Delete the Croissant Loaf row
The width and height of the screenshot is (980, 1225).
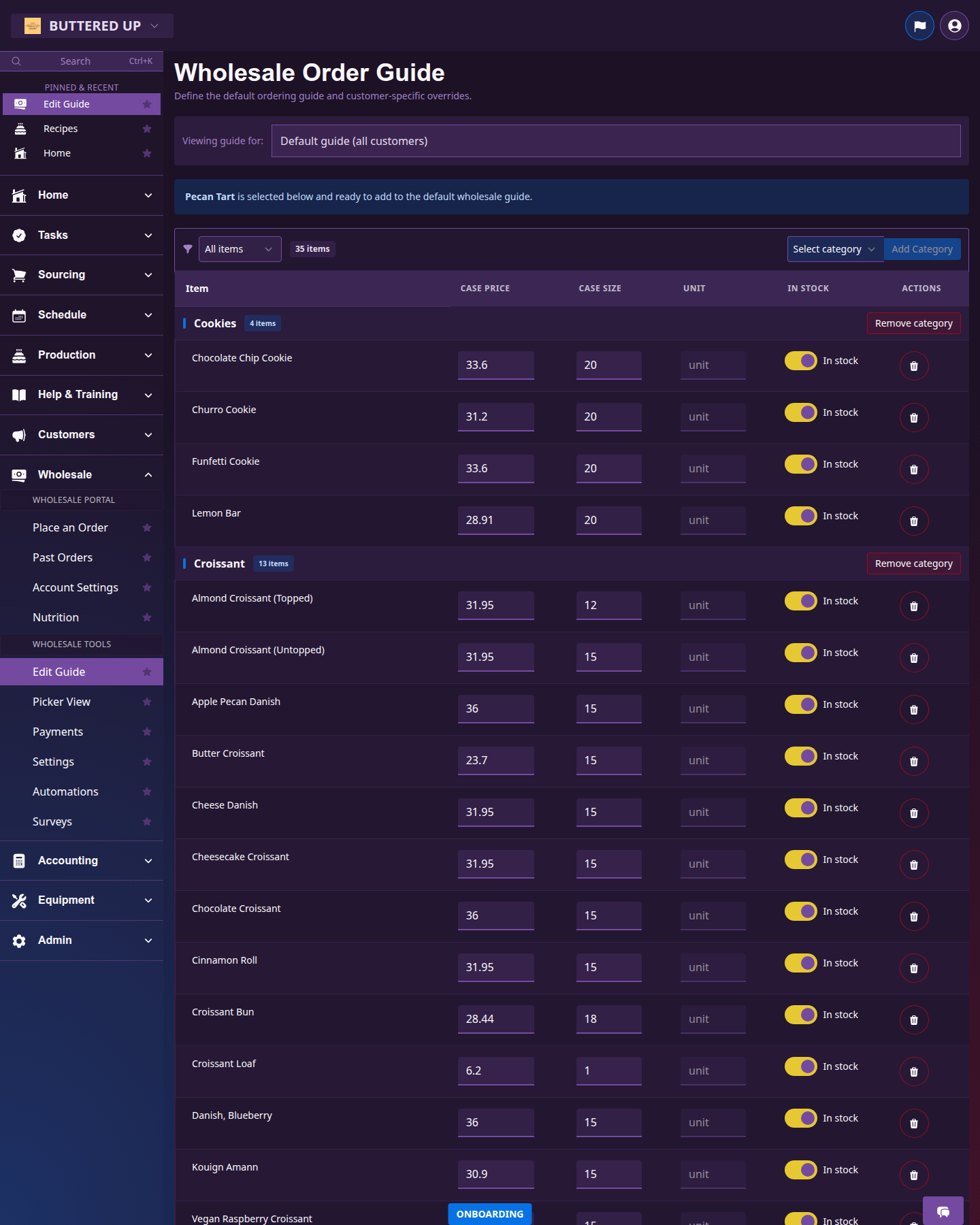[914, 1072]
